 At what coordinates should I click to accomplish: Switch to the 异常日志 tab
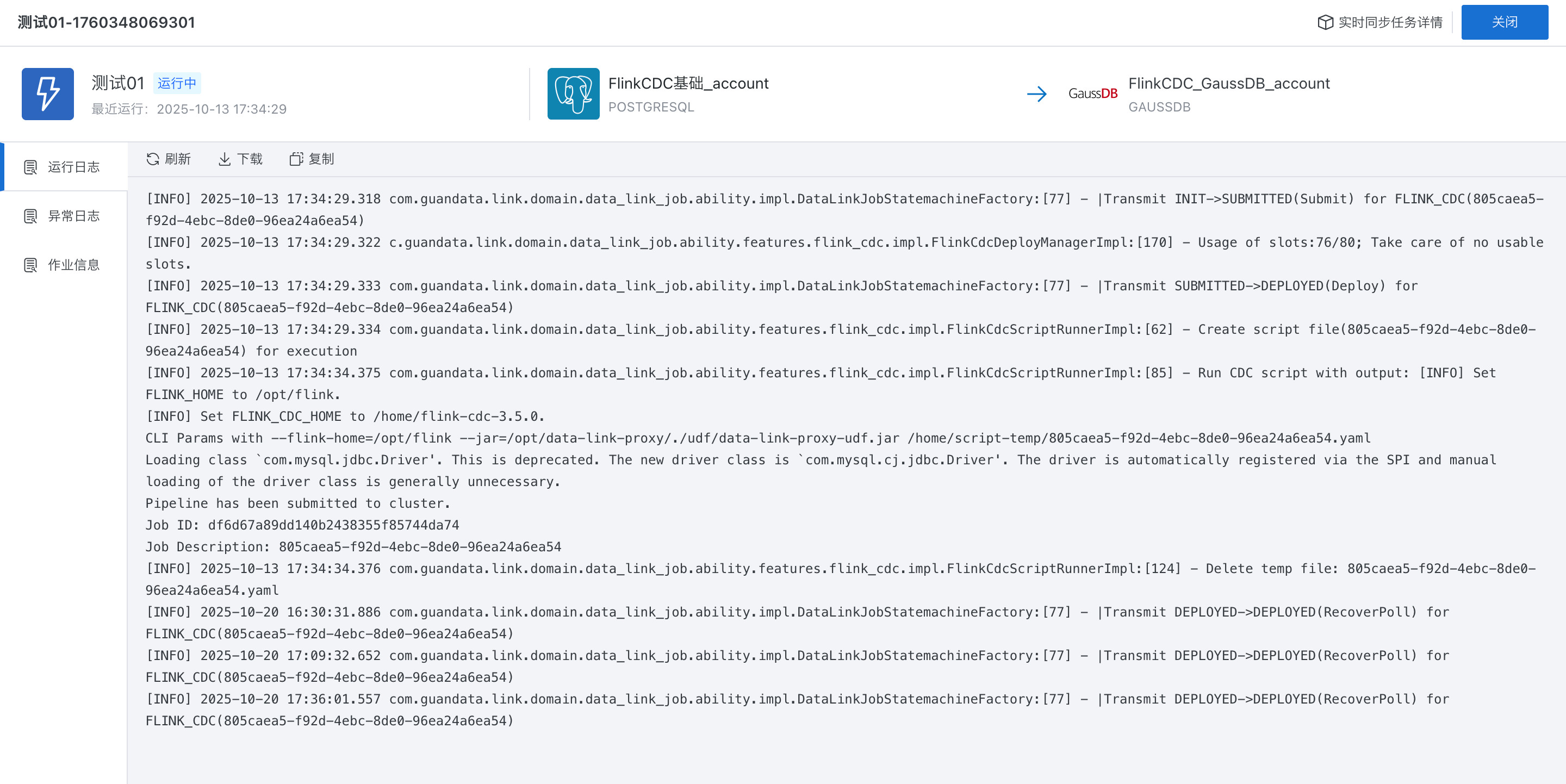[x=73, y=216]
